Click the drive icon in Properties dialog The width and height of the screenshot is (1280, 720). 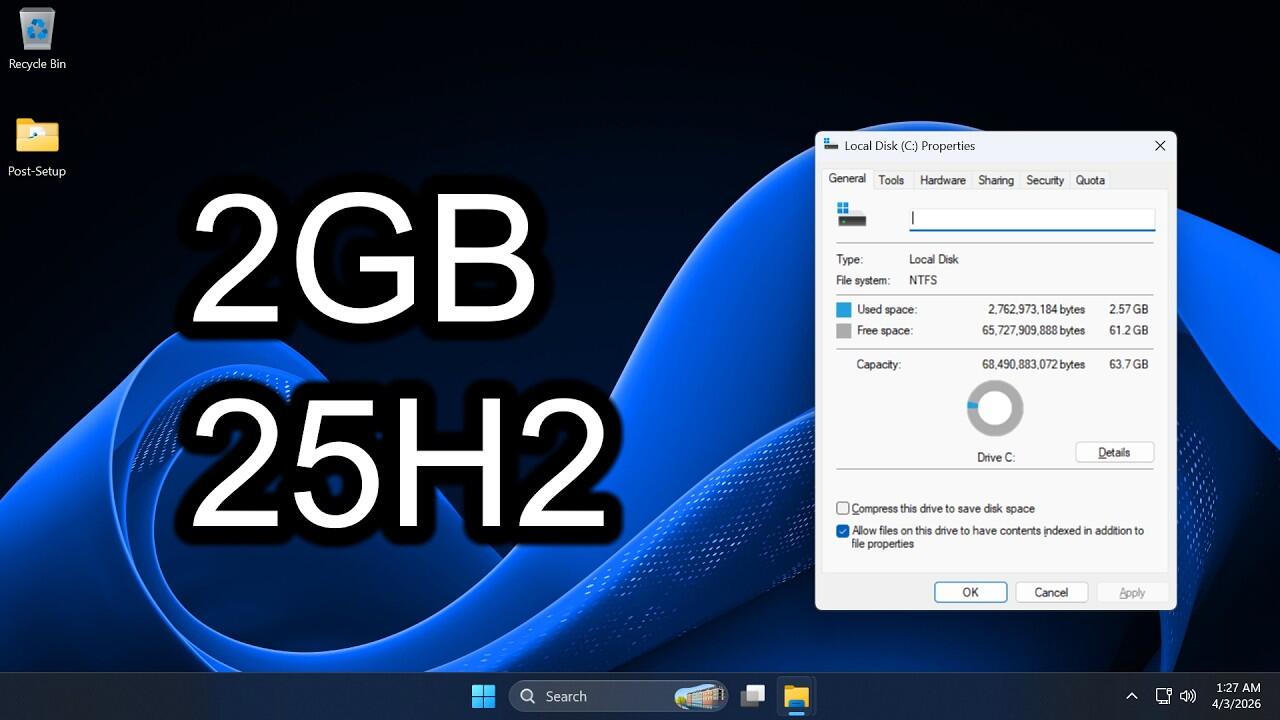point(851,215)
